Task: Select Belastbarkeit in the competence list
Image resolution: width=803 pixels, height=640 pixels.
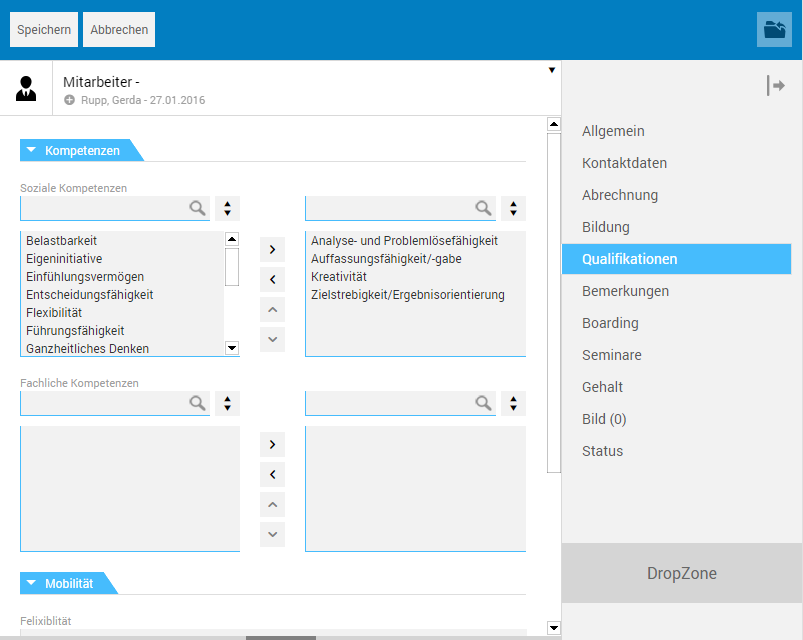Action: click(62, 241)
